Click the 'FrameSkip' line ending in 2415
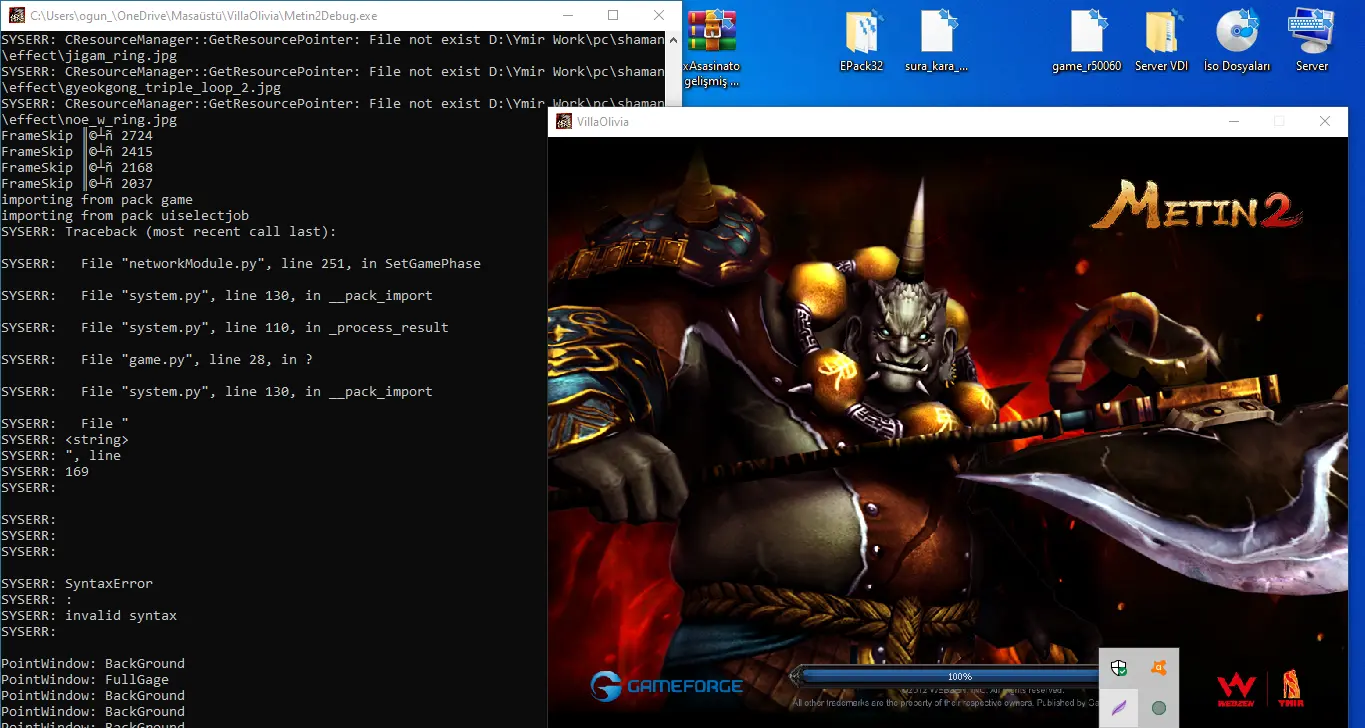The height and width of the screenshot is (728, 1365). (77, 152)
